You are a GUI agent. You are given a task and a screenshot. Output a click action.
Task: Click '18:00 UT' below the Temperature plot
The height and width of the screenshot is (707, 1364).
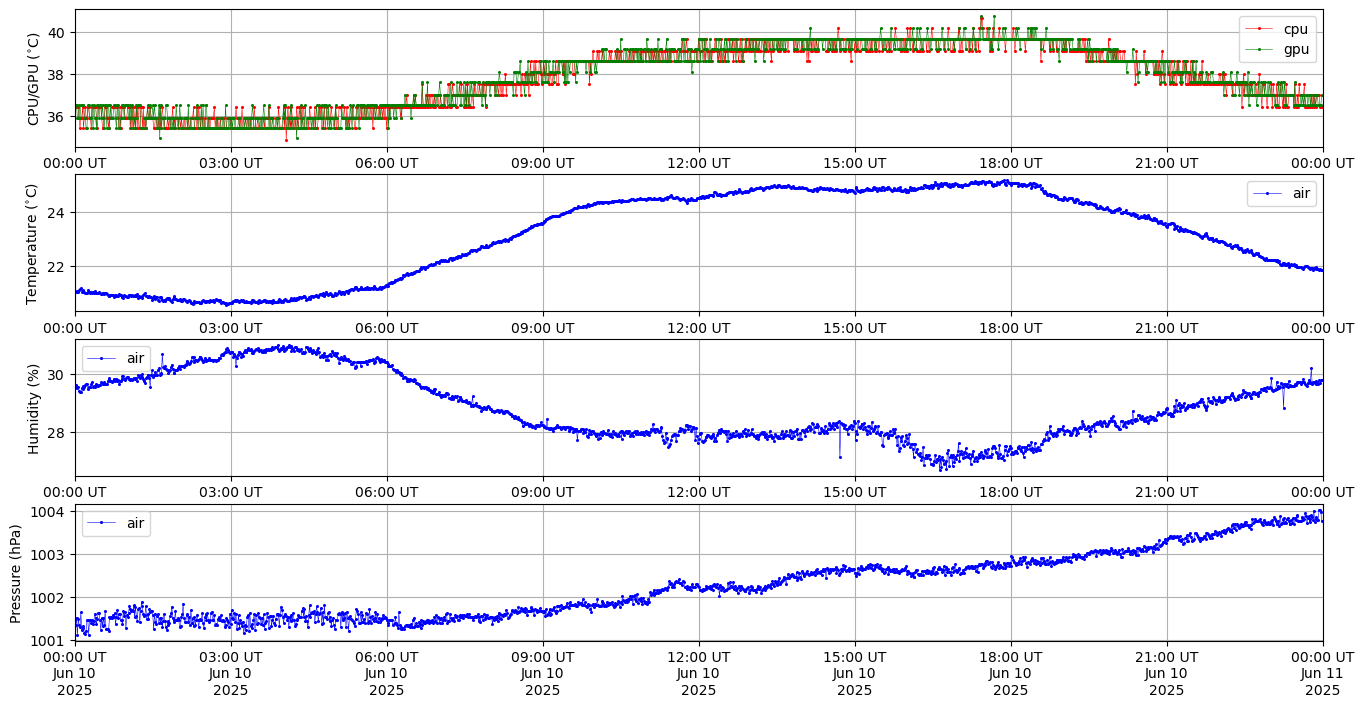pyautogui.click(x=1011, y=328)
